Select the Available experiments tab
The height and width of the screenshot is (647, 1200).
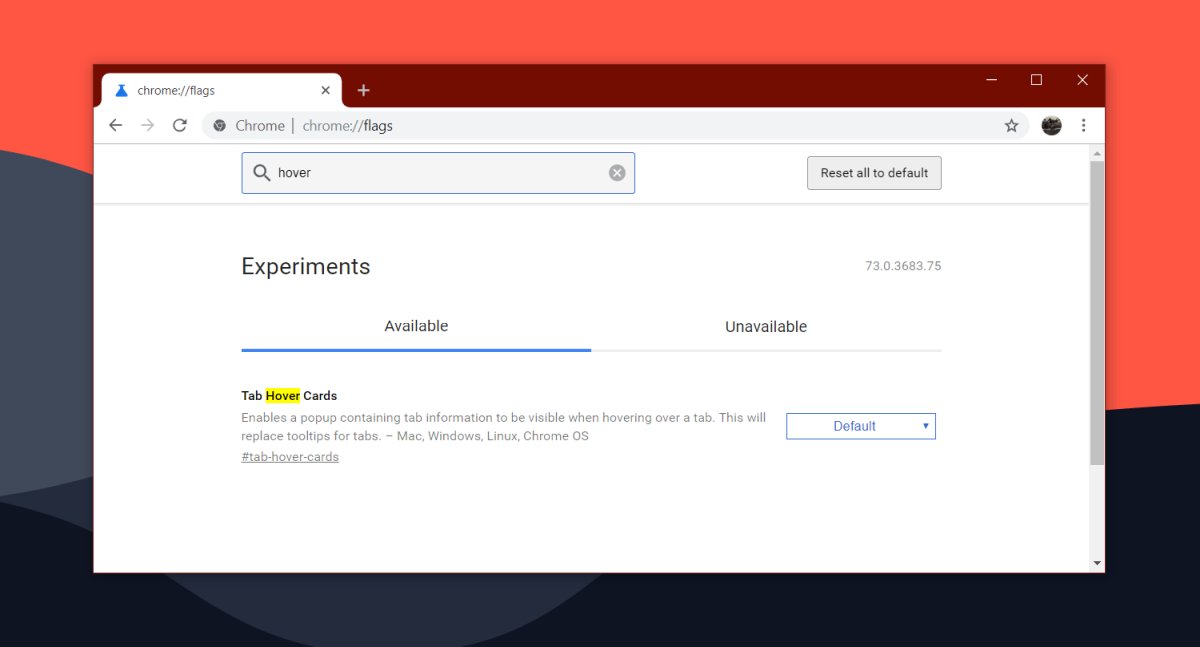tap(416, 326)
